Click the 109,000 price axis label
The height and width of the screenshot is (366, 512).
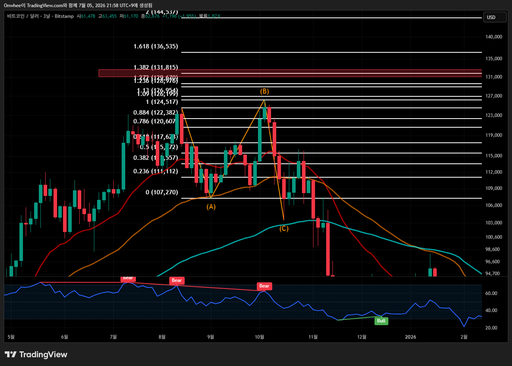(x=494, y=188)
